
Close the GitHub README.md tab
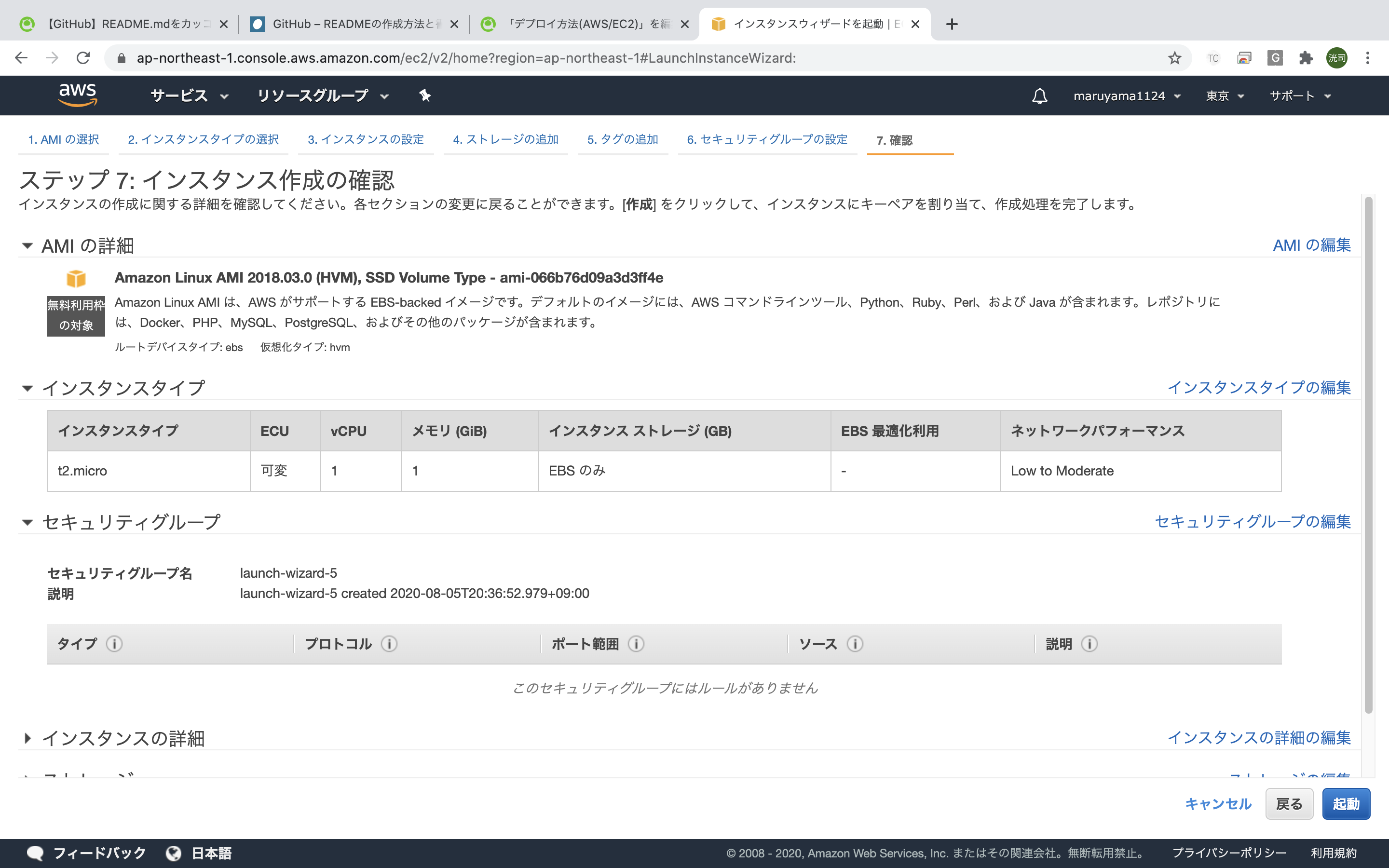(x=224, y=24)
